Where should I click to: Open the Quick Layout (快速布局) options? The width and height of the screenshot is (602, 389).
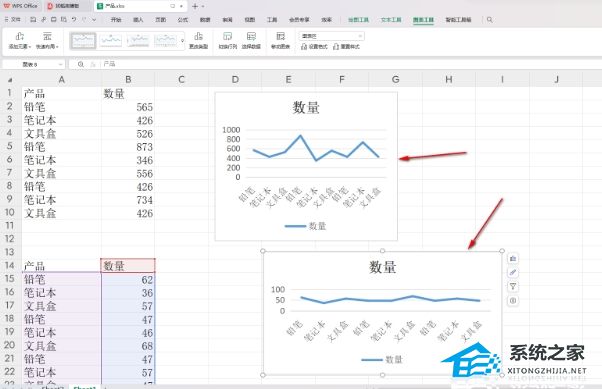pyautogui.click(x=47, y=41)
